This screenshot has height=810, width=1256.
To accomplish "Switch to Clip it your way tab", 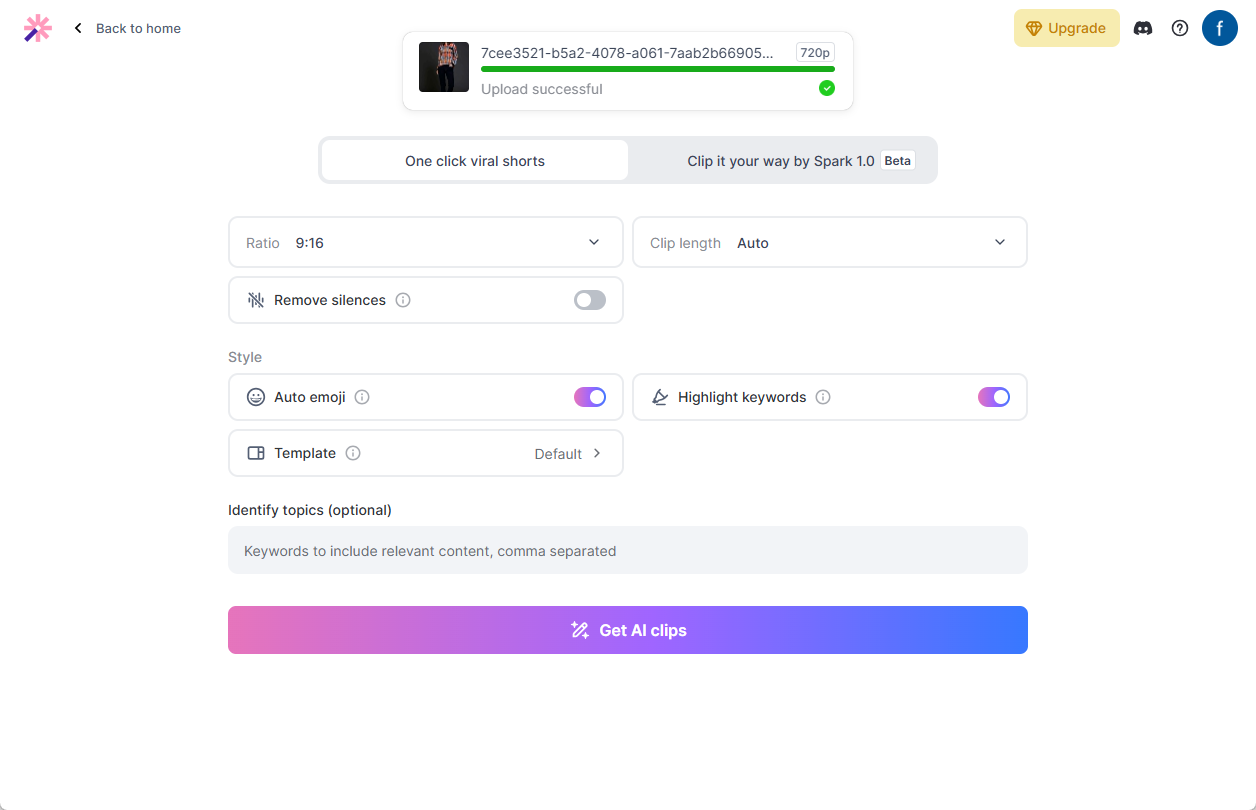I will (x=783, y=160).
